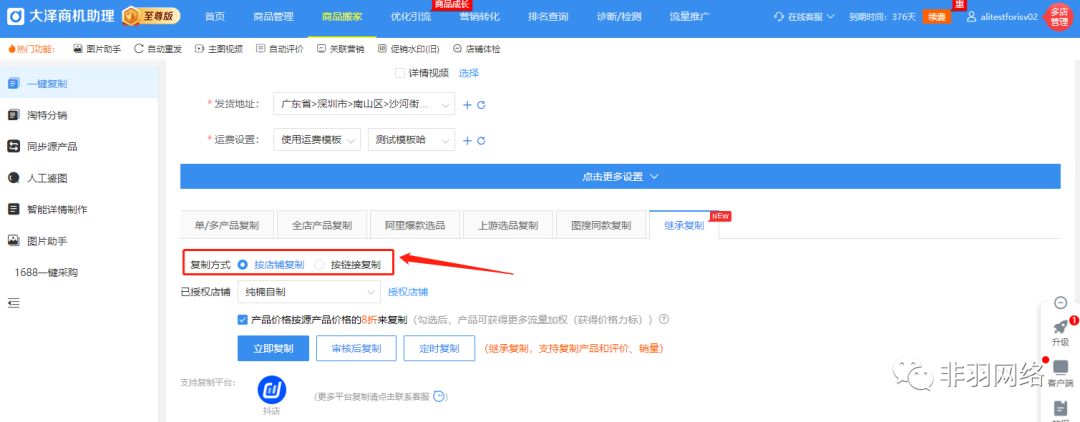Tick the 详情视频 checkbox

(400, 73)
